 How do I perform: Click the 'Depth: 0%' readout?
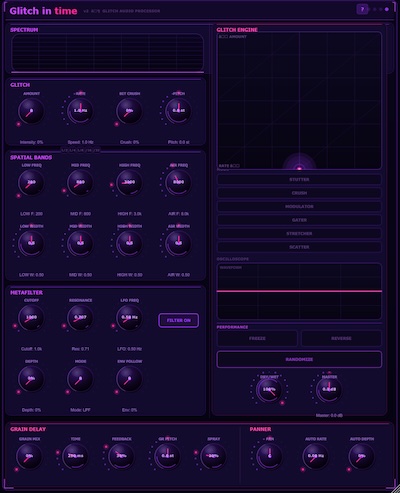coord(31,410)
